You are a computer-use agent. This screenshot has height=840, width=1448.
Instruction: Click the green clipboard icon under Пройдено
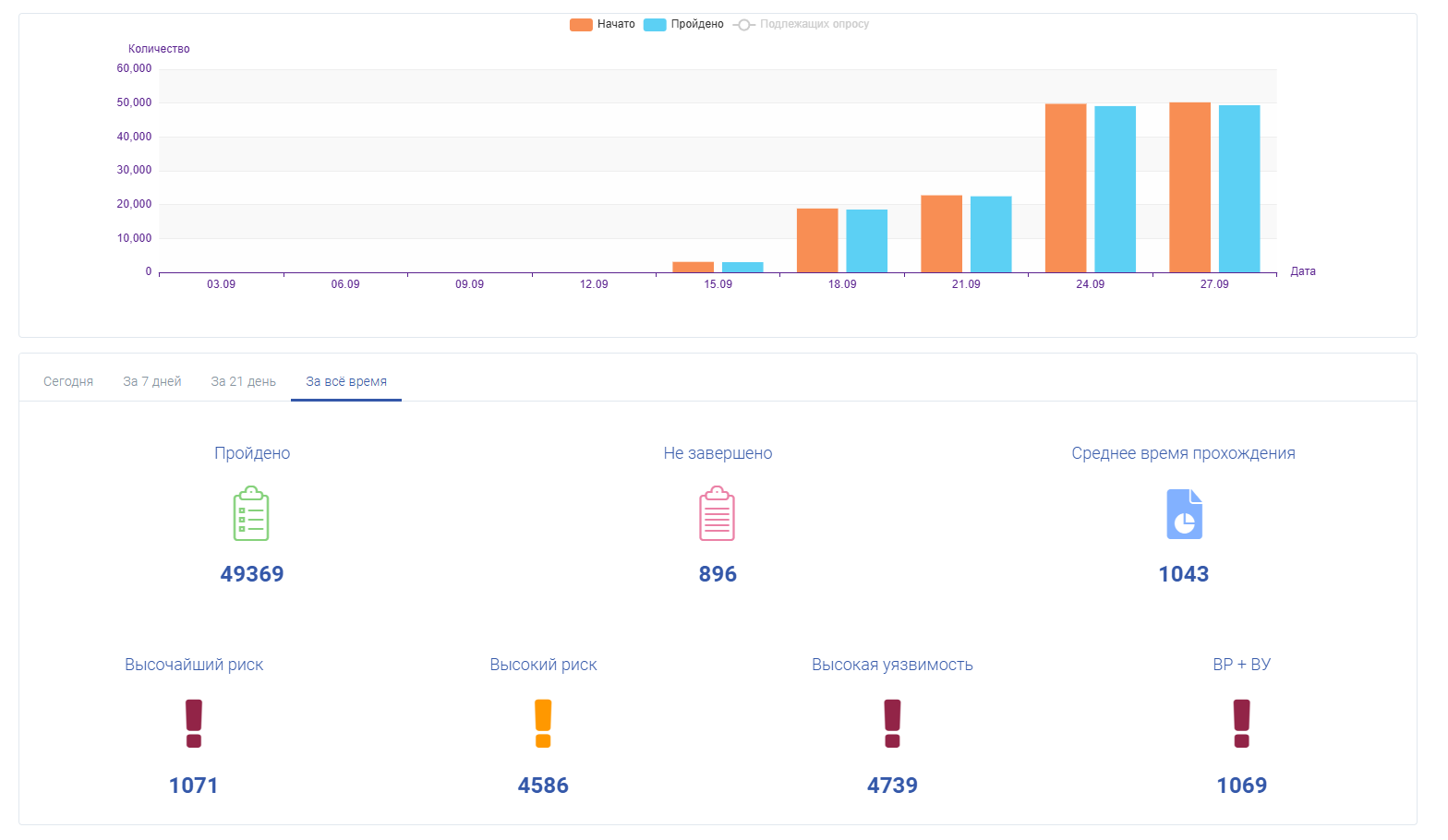point(251,513)
